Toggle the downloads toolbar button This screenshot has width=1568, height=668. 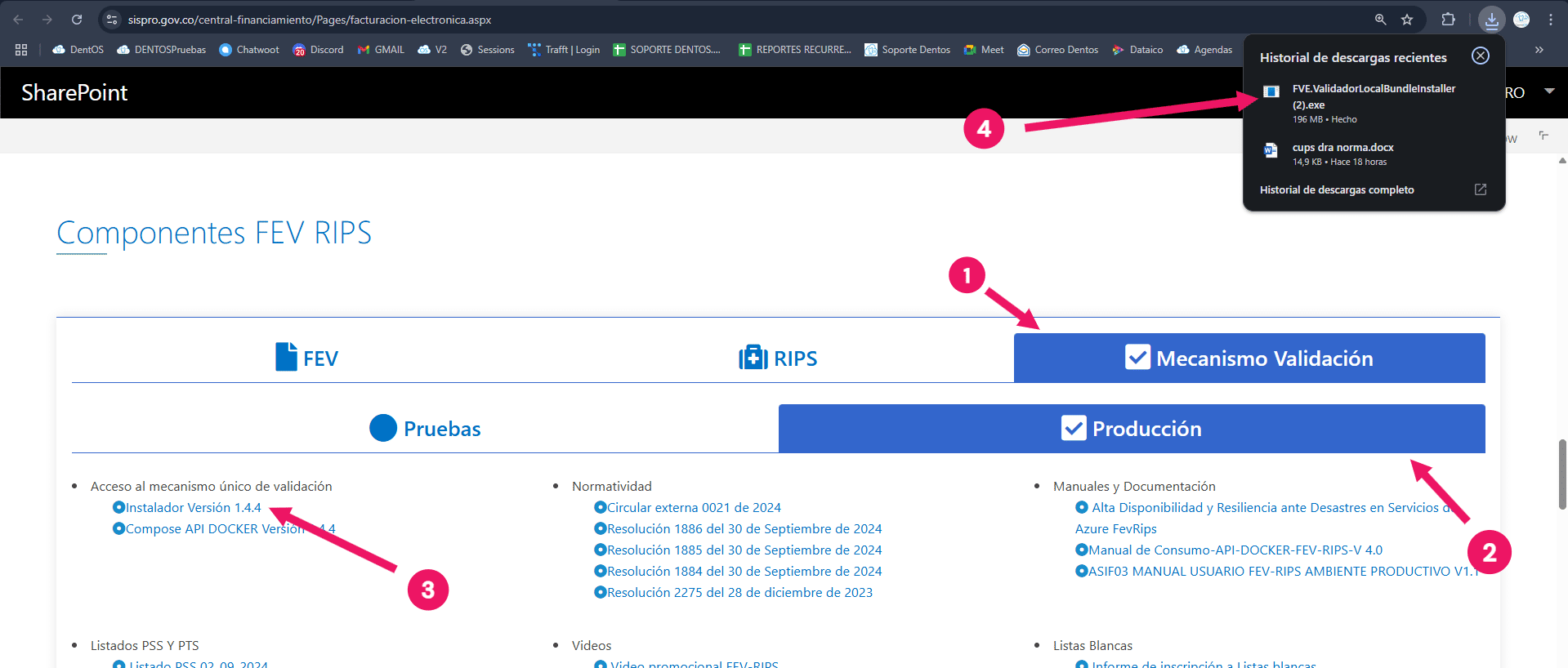[1492, 20]
